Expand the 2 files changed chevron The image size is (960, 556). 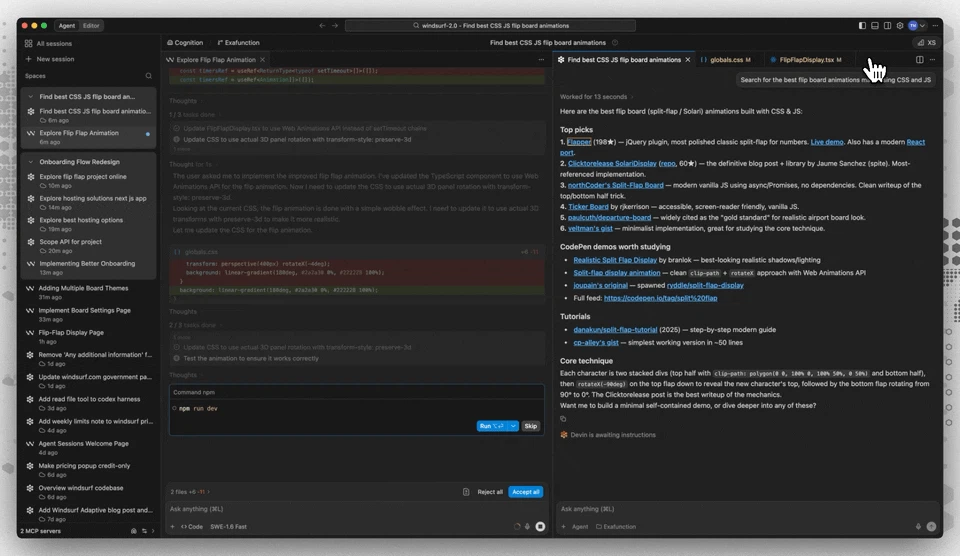tap(208, 492)
